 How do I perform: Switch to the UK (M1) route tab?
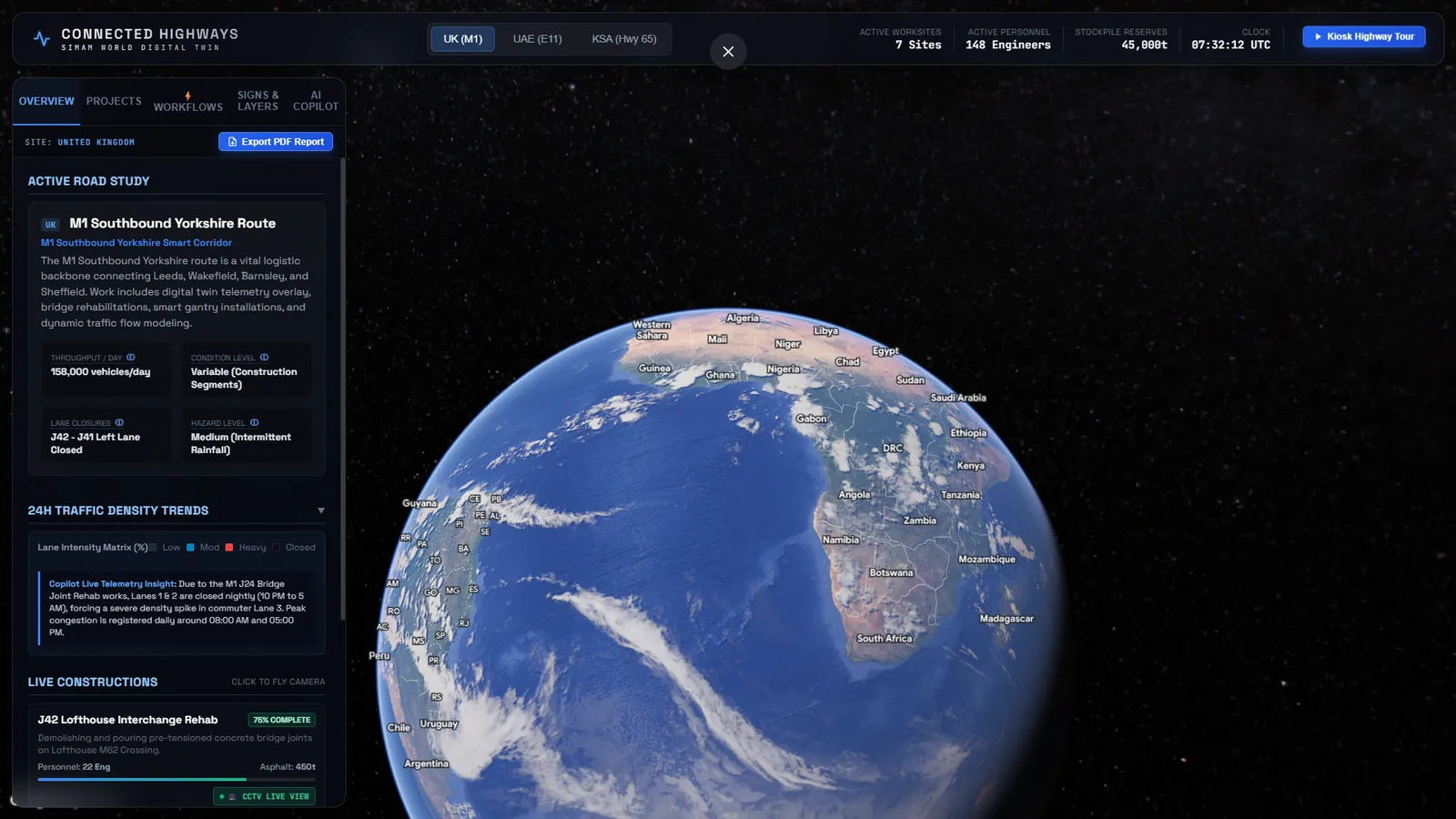click(x=463, y=39)
